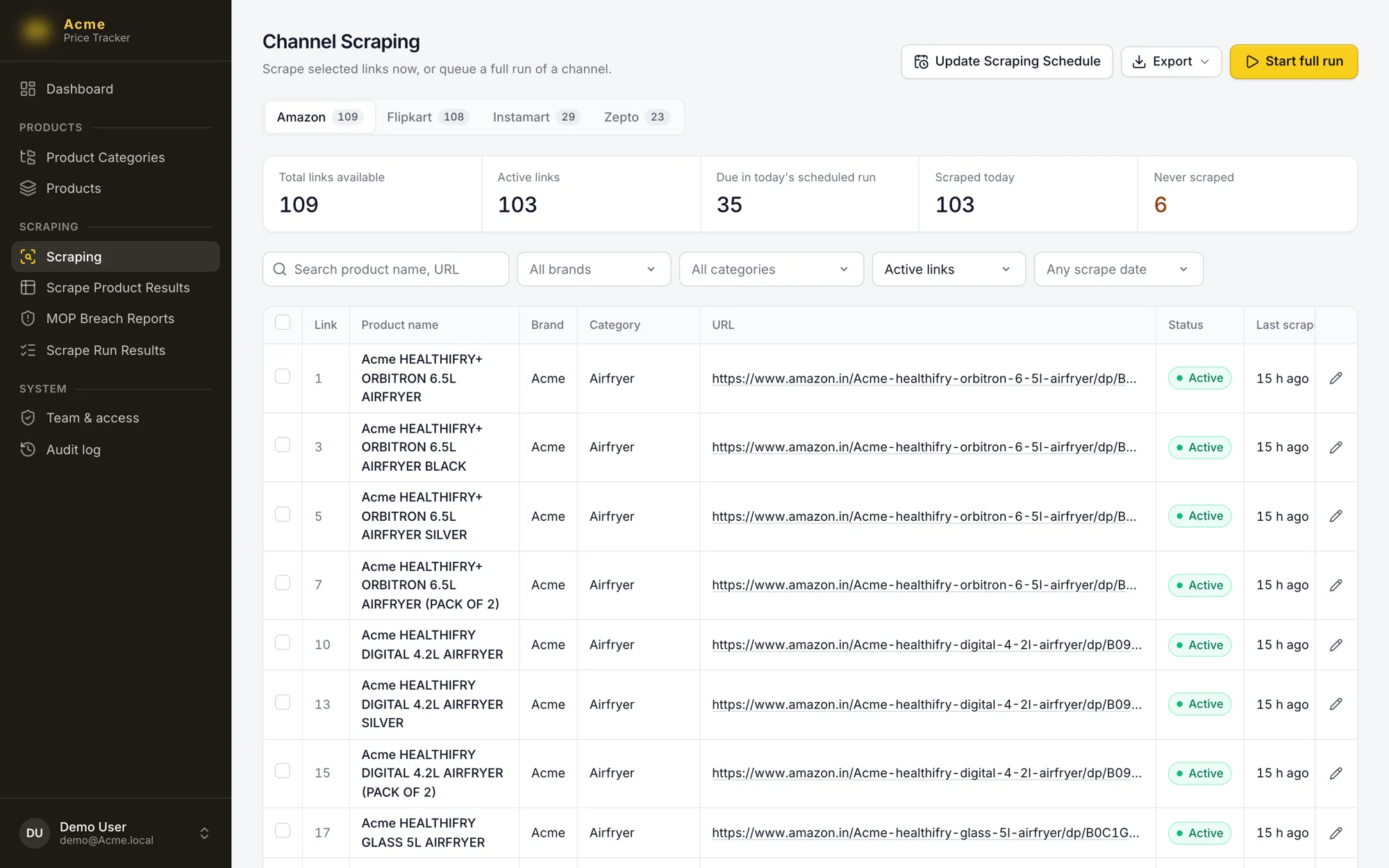Click the Scrape Product Results table icon
Viewport: 1389px width, 868px height.
click(x=28, y=287)
